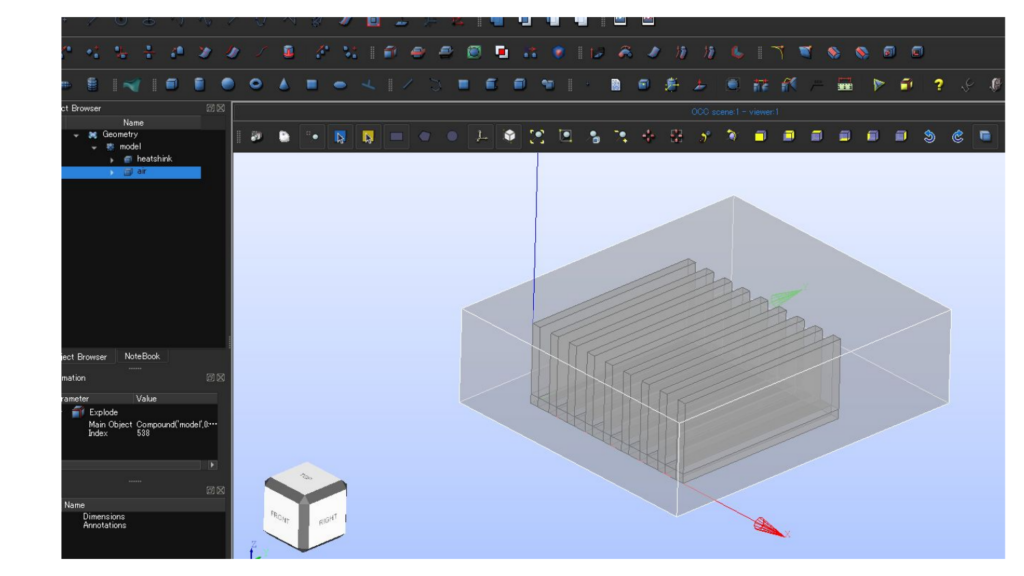Create a Cylinder primitive
Viewport: 1024px width, 576px height.
[x=200, y=85]
